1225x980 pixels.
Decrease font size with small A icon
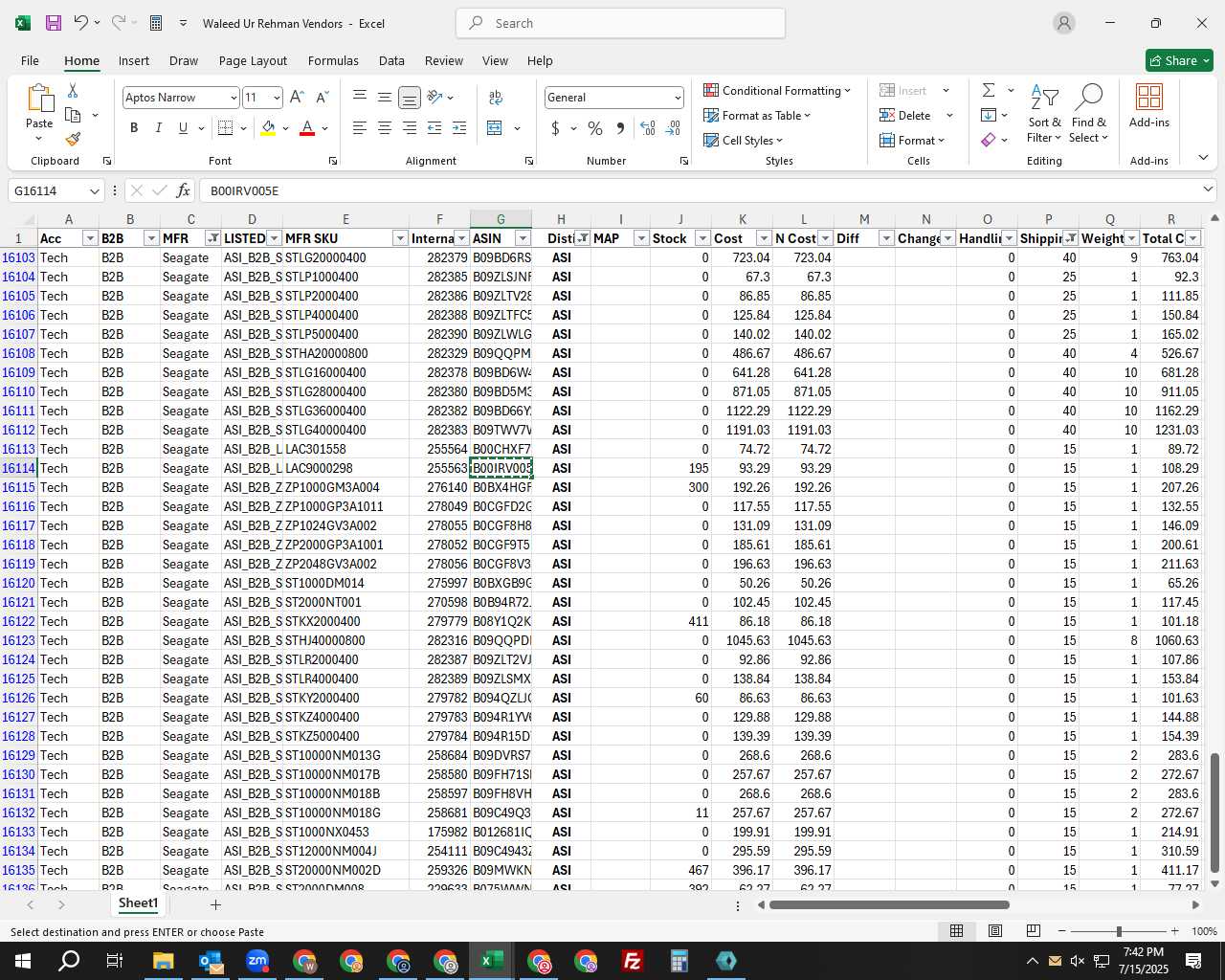322,98
